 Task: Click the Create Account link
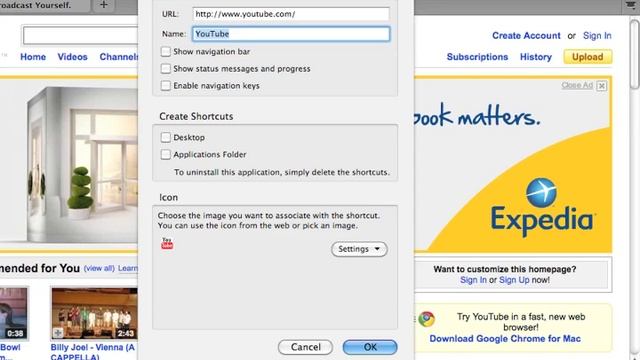pos(526,36)
